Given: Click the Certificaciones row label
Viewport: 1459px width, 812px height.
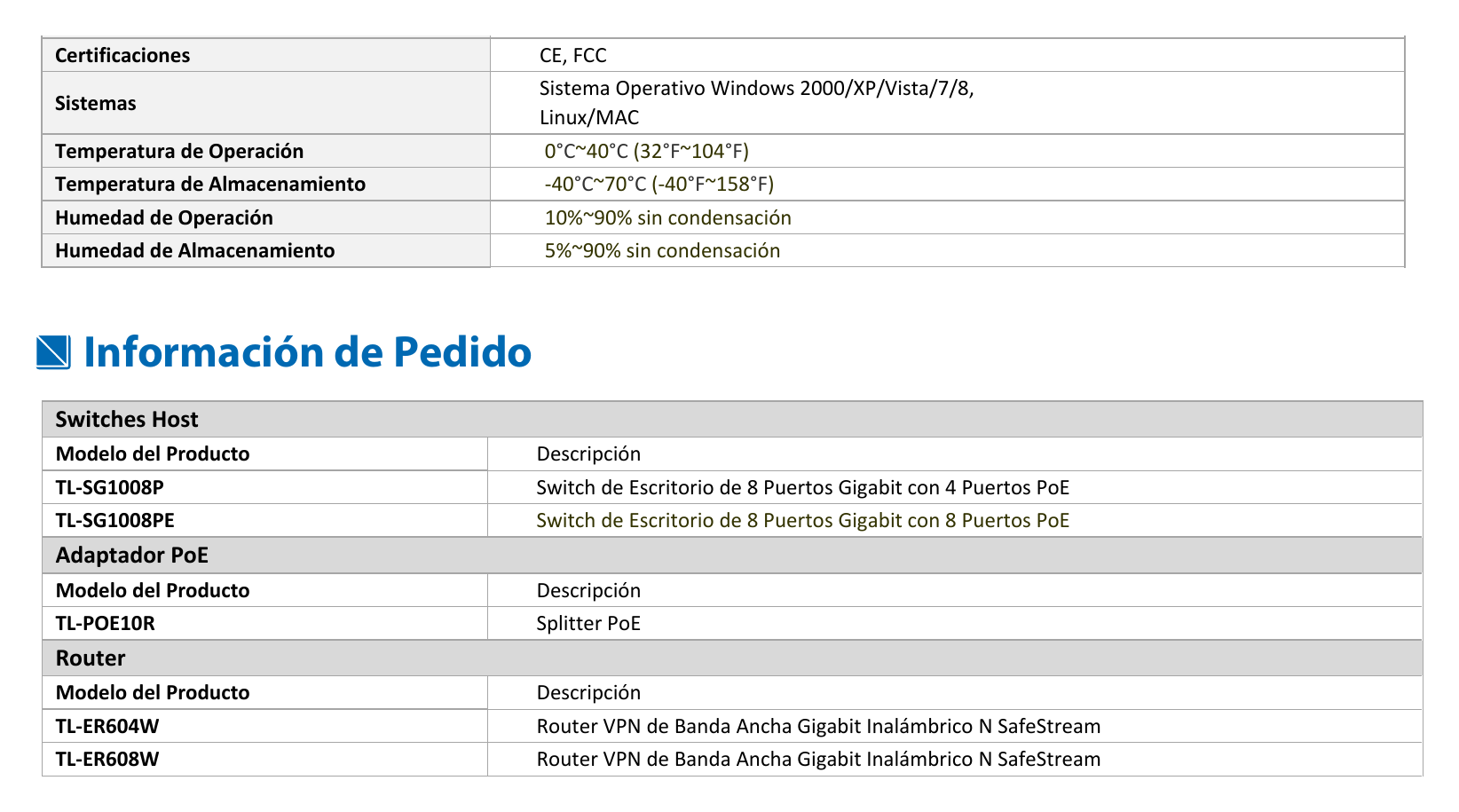Looking at the screenshot, I should point(122,55).
